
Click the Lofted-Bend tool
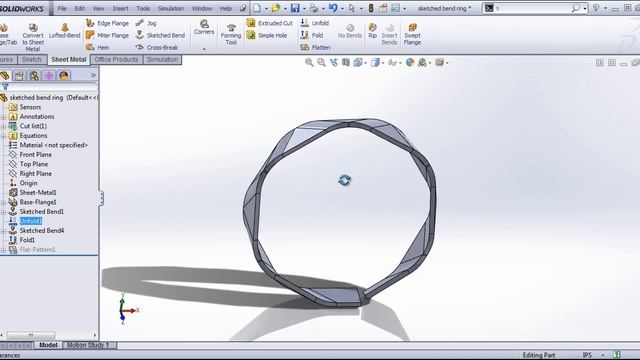[64, 31]
